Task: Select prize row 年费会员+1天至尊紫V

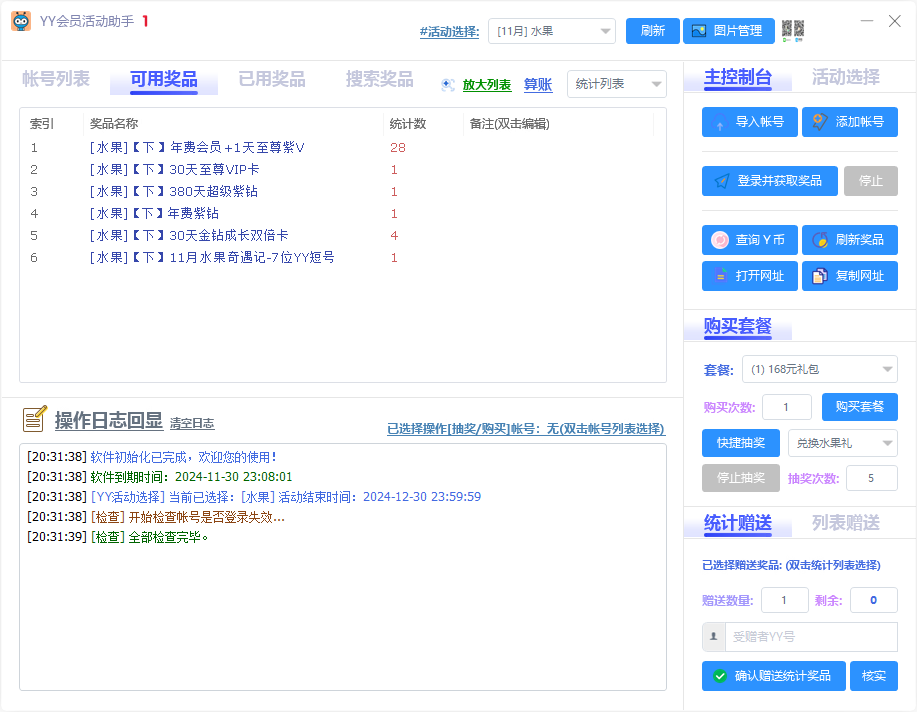Action: tap(343, 147)
